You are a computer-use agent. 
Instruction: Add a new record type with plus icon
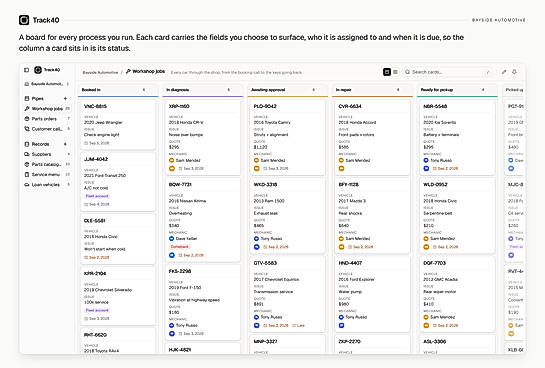[65, 144]
